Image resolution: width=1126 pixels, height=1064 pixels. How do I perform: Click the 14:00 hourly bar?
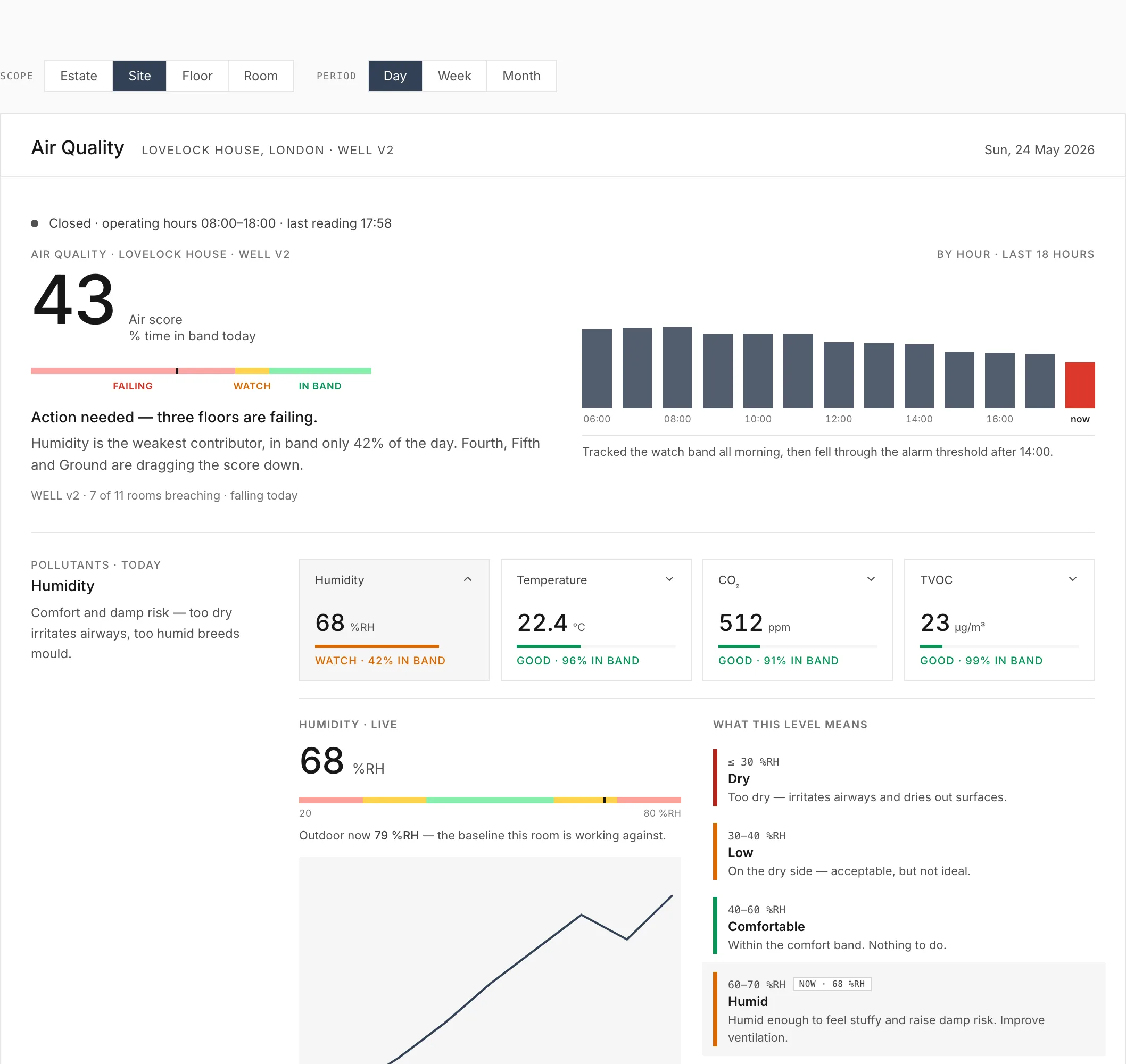coord(919,376)
